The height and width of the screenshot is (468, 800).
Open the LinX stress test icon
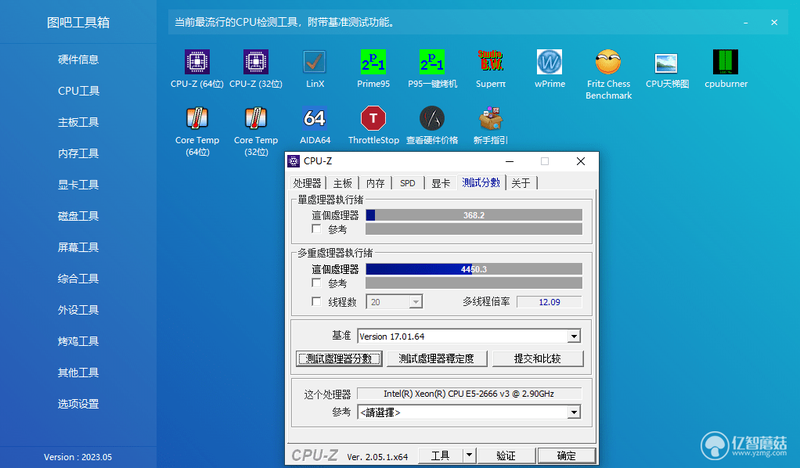[x=314, y=62]
